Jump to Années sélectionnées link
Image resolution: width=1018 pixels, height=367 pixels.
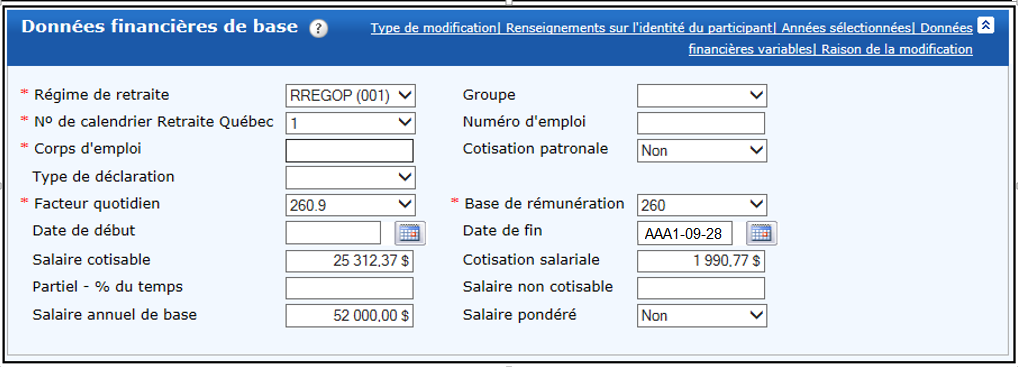tap(847, 28)
